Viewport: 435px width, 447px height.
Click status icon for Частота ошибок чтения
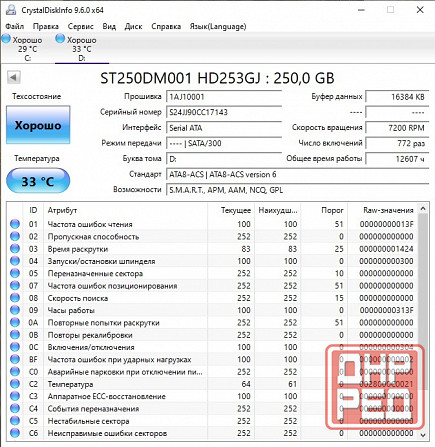(x=15, y=224)
